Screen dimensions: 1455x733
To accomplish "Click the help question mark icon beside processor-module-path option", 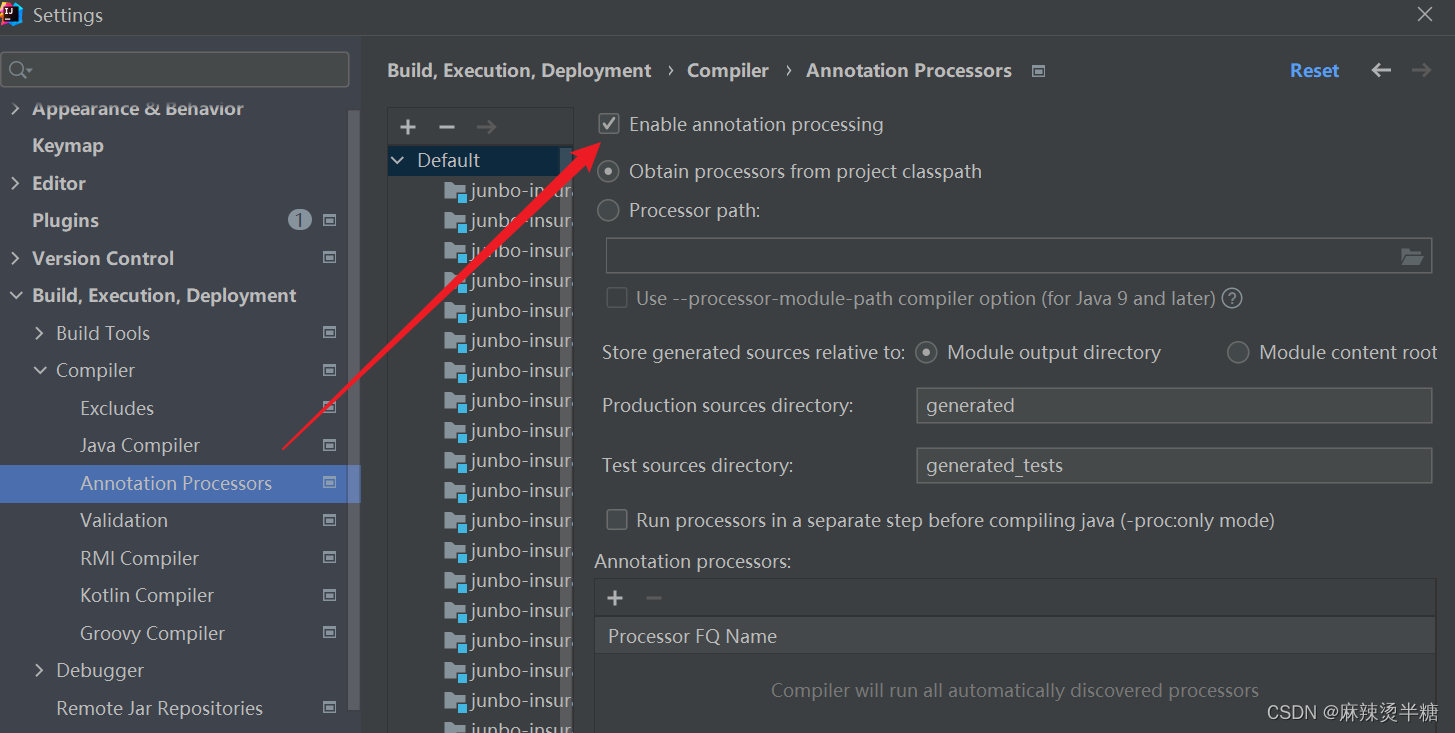I will point(1232,298).
